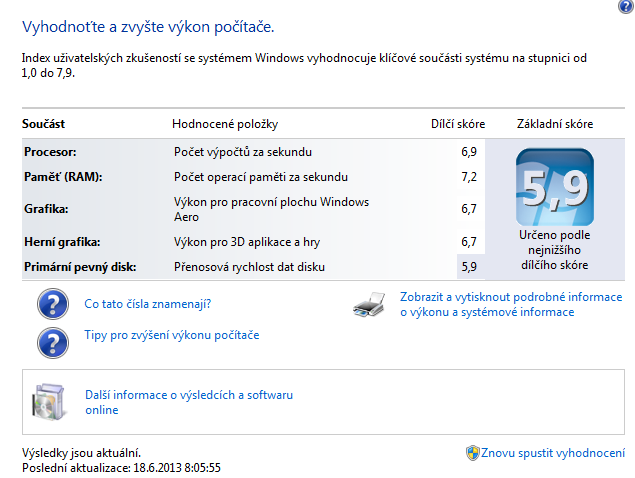Open "Tipy pro zvýšení výkonu počítače" link
This screenshot has height=478, width=635.
coord(171,335)
